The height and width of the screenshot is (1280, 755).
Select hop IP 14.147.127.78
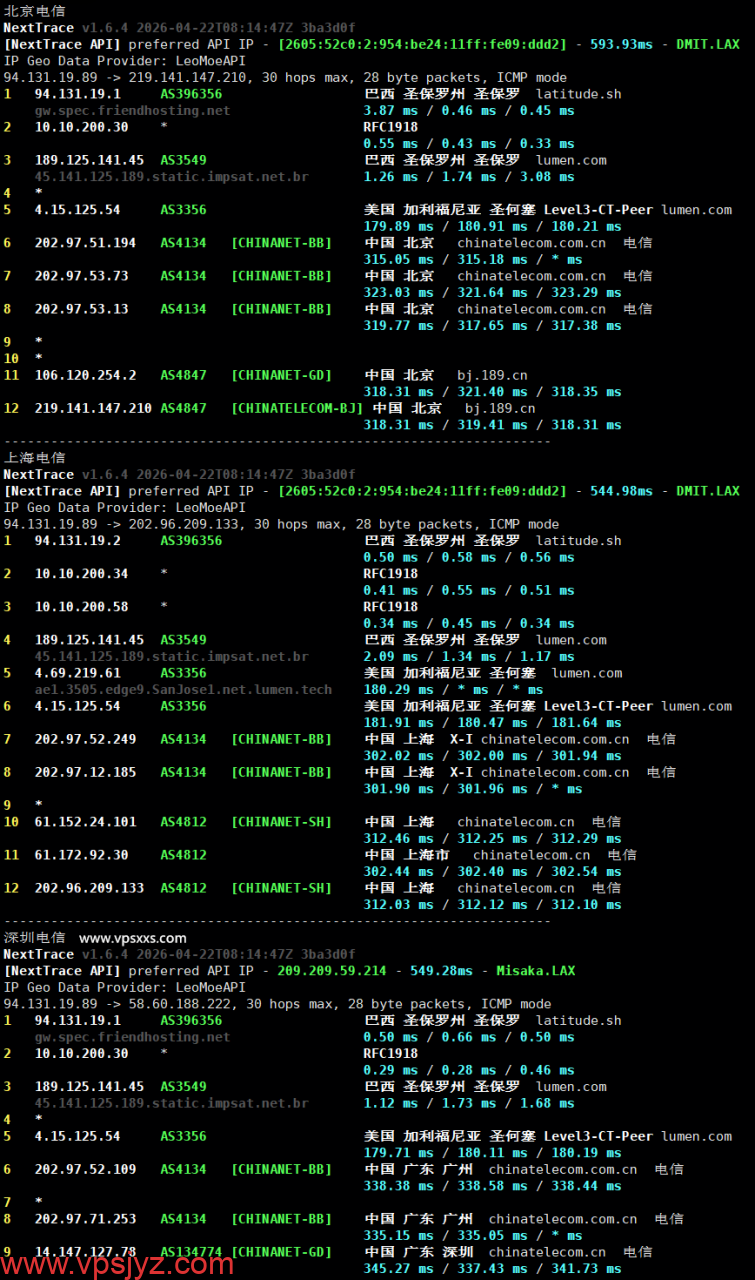pyautogui.click(x=85, y=1252)
